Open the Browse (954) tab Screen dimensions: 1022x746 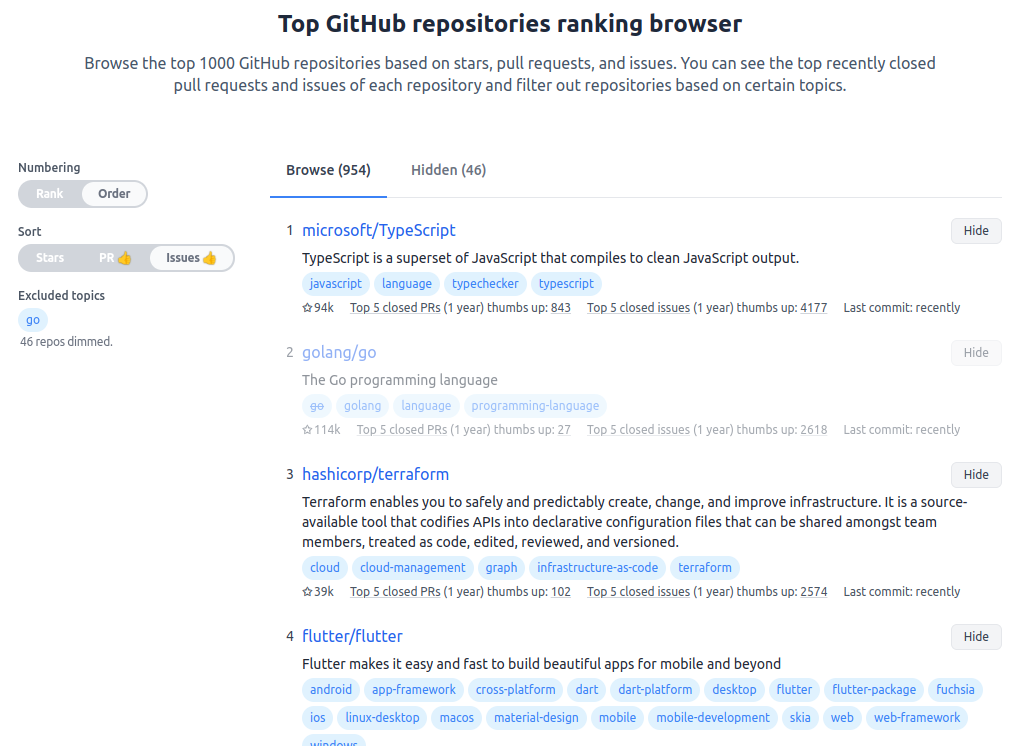(328, 170)
